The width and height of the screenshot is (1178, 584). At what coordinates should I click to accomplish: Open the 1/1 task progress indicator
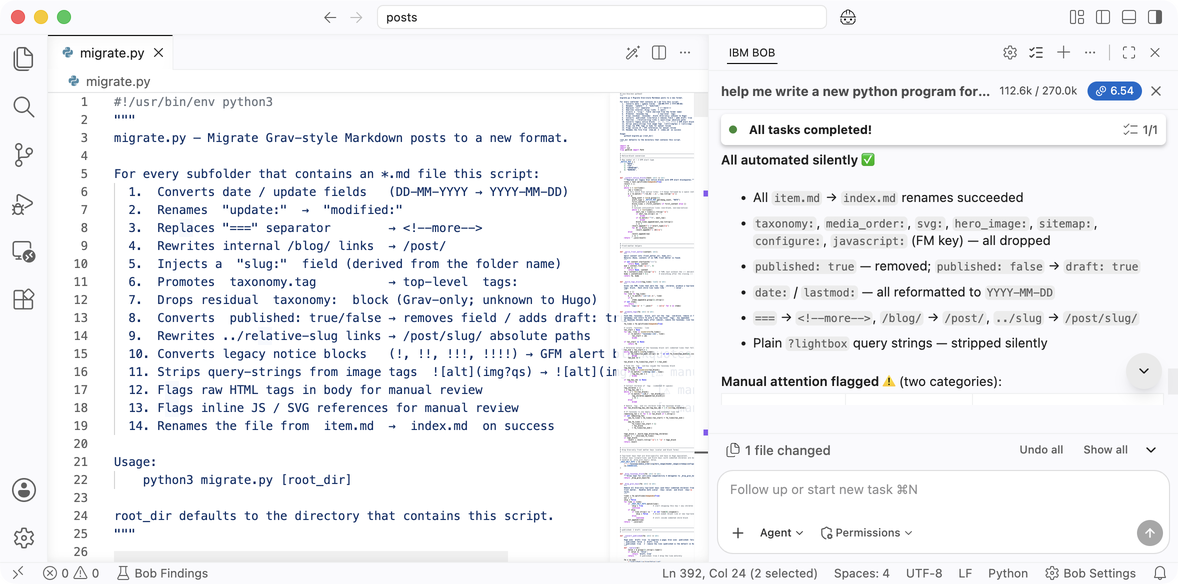[x=1140, y=130]
